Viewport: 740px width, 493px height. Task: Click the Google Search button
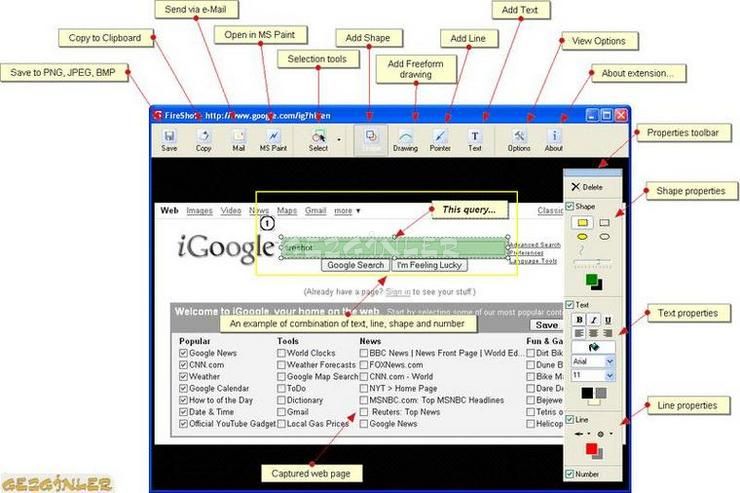[x=355, y=265]
